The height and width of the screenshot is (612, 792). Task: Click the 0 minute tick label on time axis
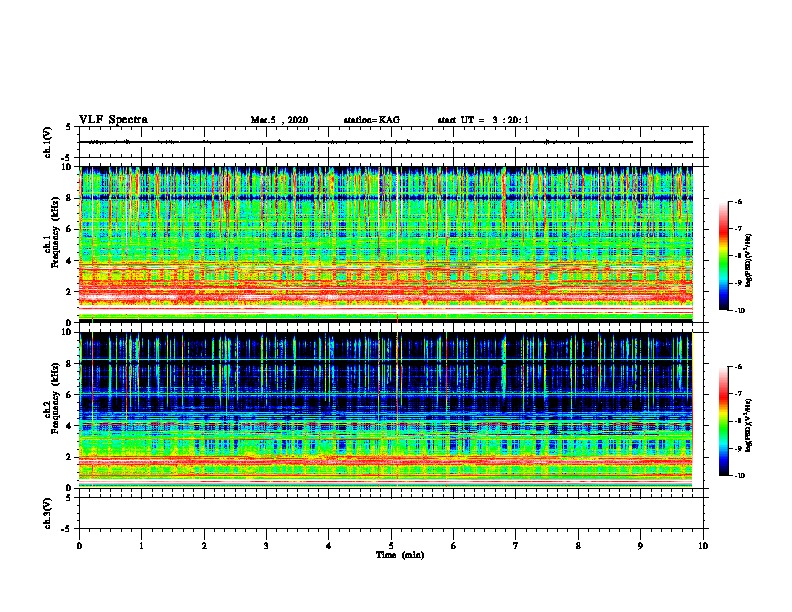pos(79,546)
